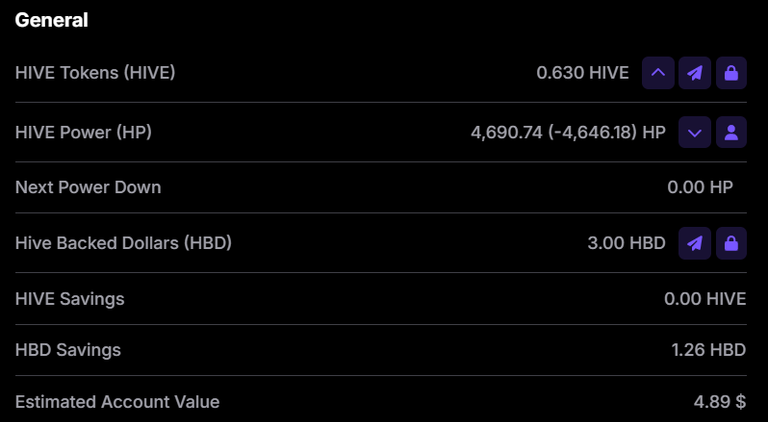Click the Estimated Account Value label
Screen dimensions: 768x422
pos(117,402)
